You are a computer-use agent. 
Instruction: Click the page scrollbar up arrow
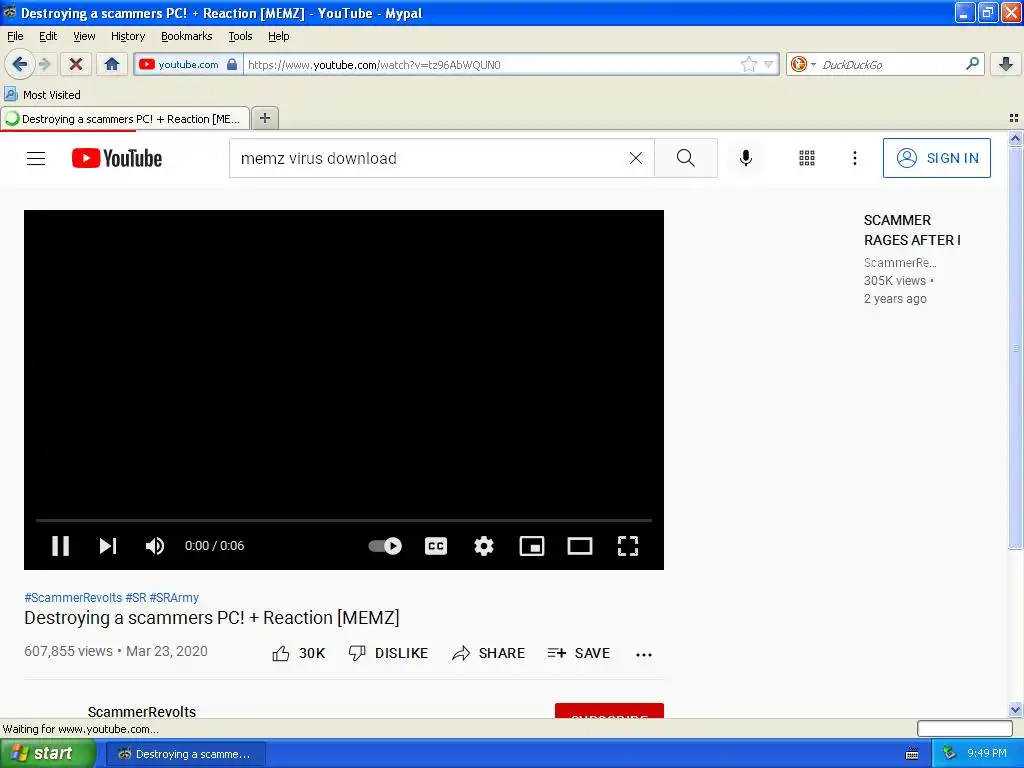tap(1015, 138)
